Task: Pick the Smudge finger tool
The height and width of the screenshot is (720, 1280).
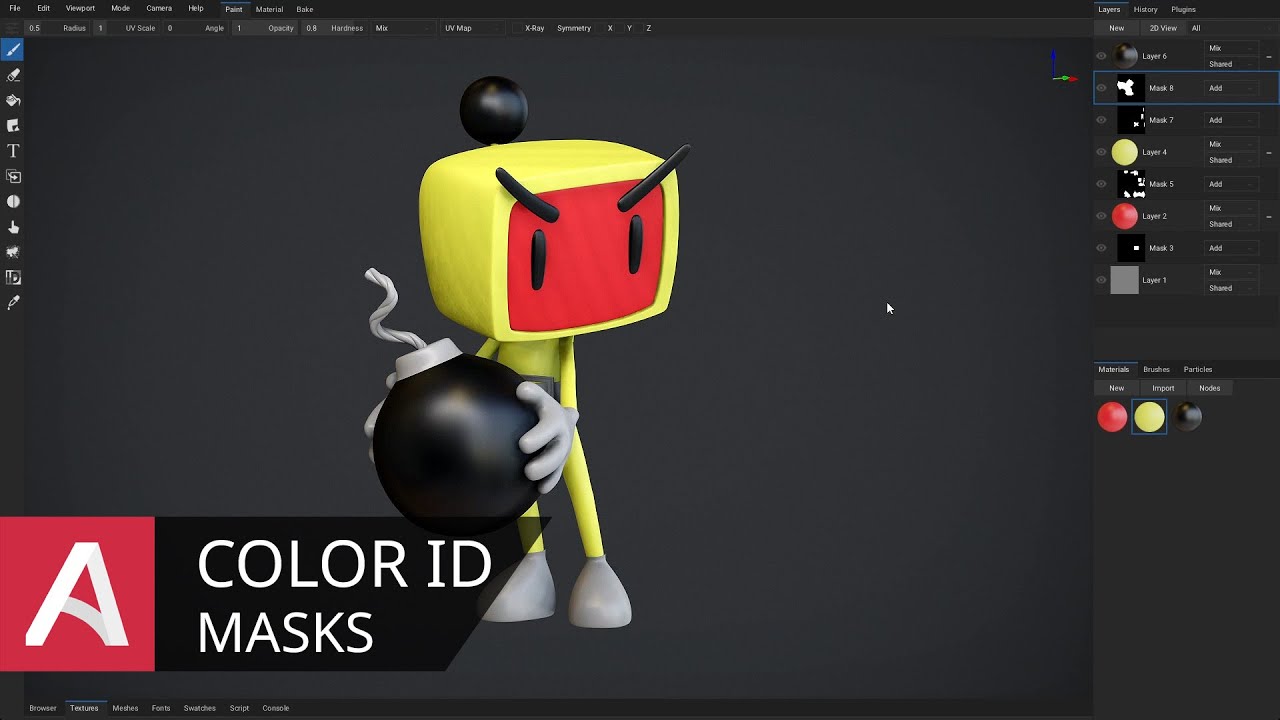Action: tap(13, 227)
